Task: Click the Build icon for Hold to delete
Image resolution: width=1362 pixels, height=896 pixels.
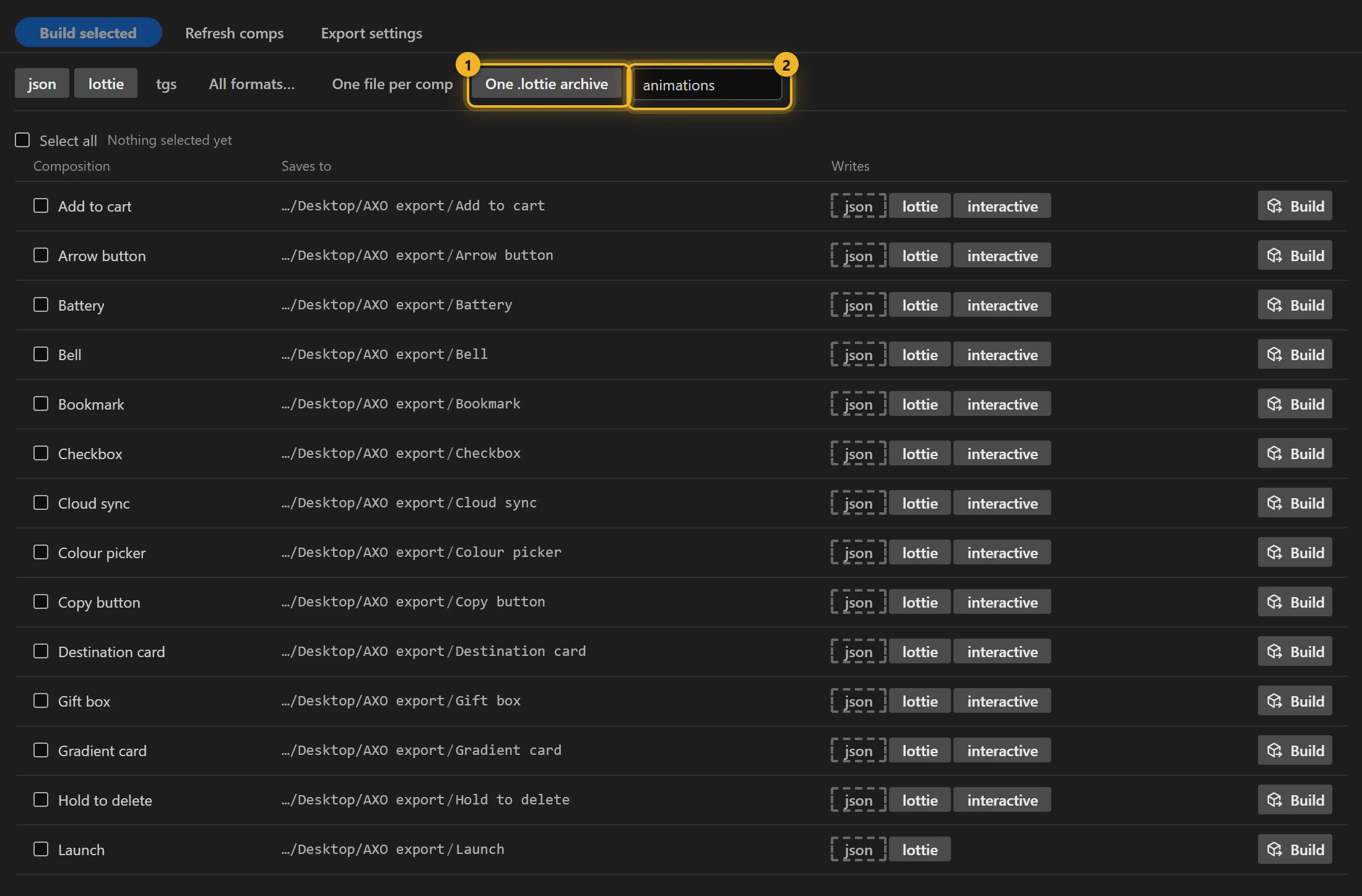Action: (1274, 800)
